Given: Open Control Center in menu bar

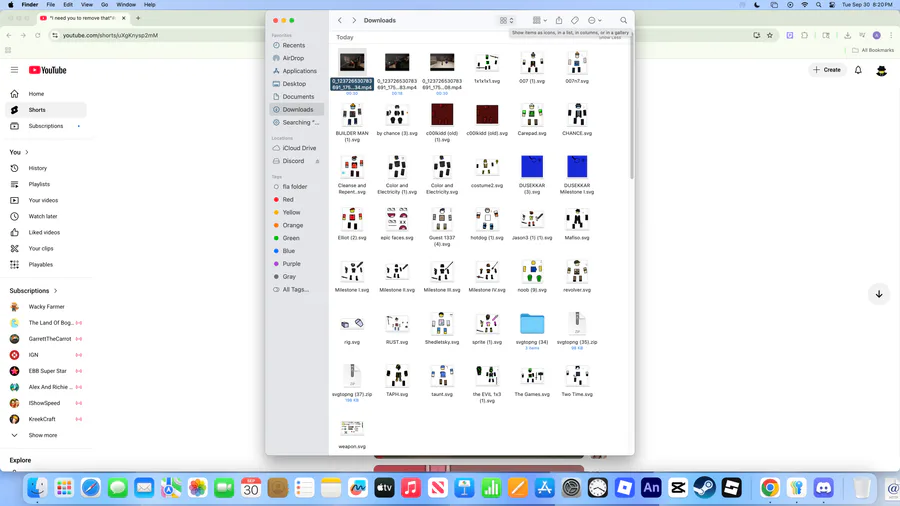Looking at the screenshot, I should (x=832, y=5).
